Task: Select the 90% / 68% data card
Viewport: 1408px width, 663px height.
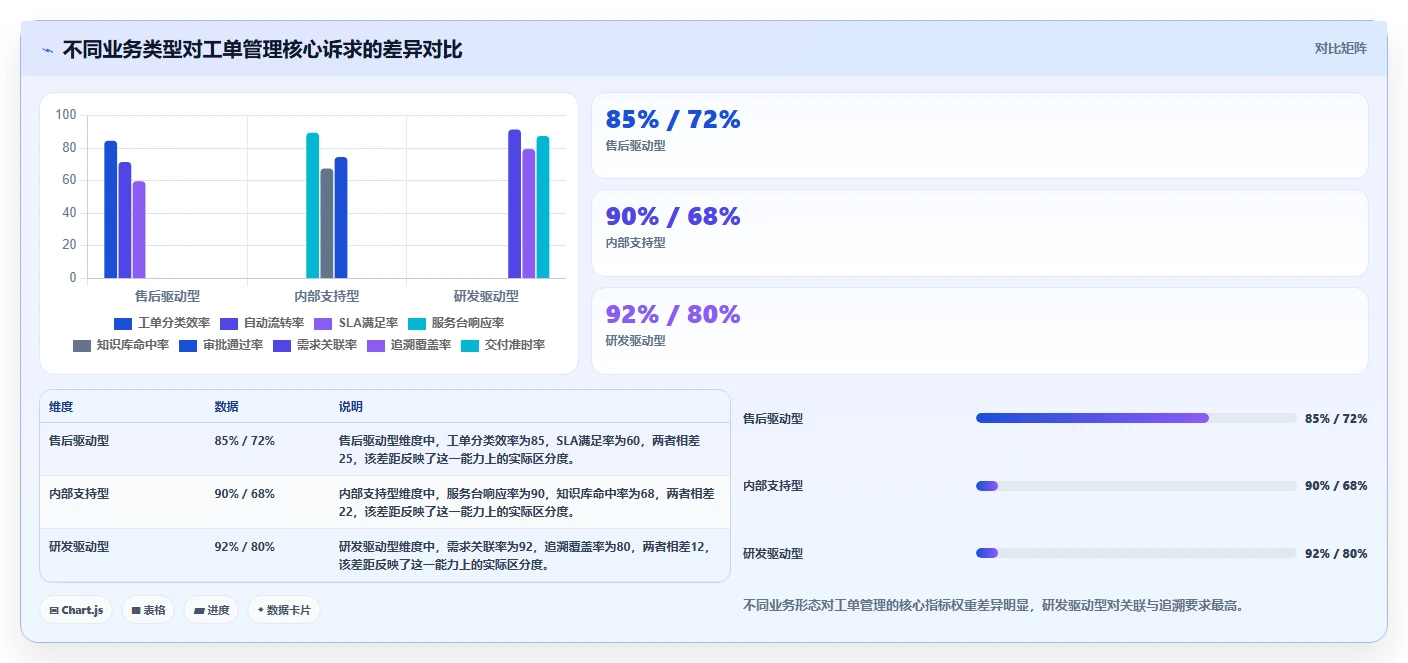Action: [980, 233]
